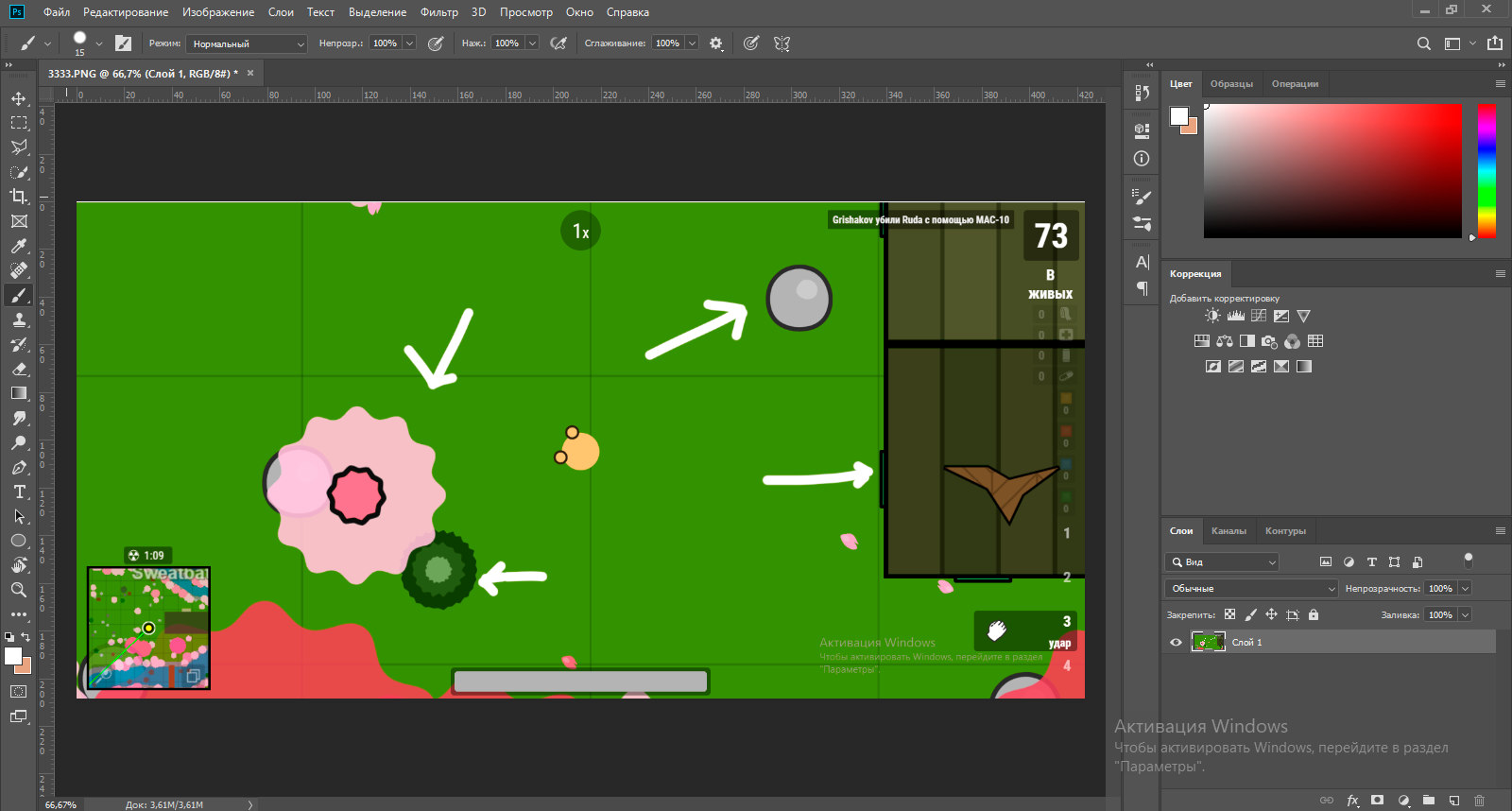Toggle layer filtering switch on or off

pos(1468,561)
